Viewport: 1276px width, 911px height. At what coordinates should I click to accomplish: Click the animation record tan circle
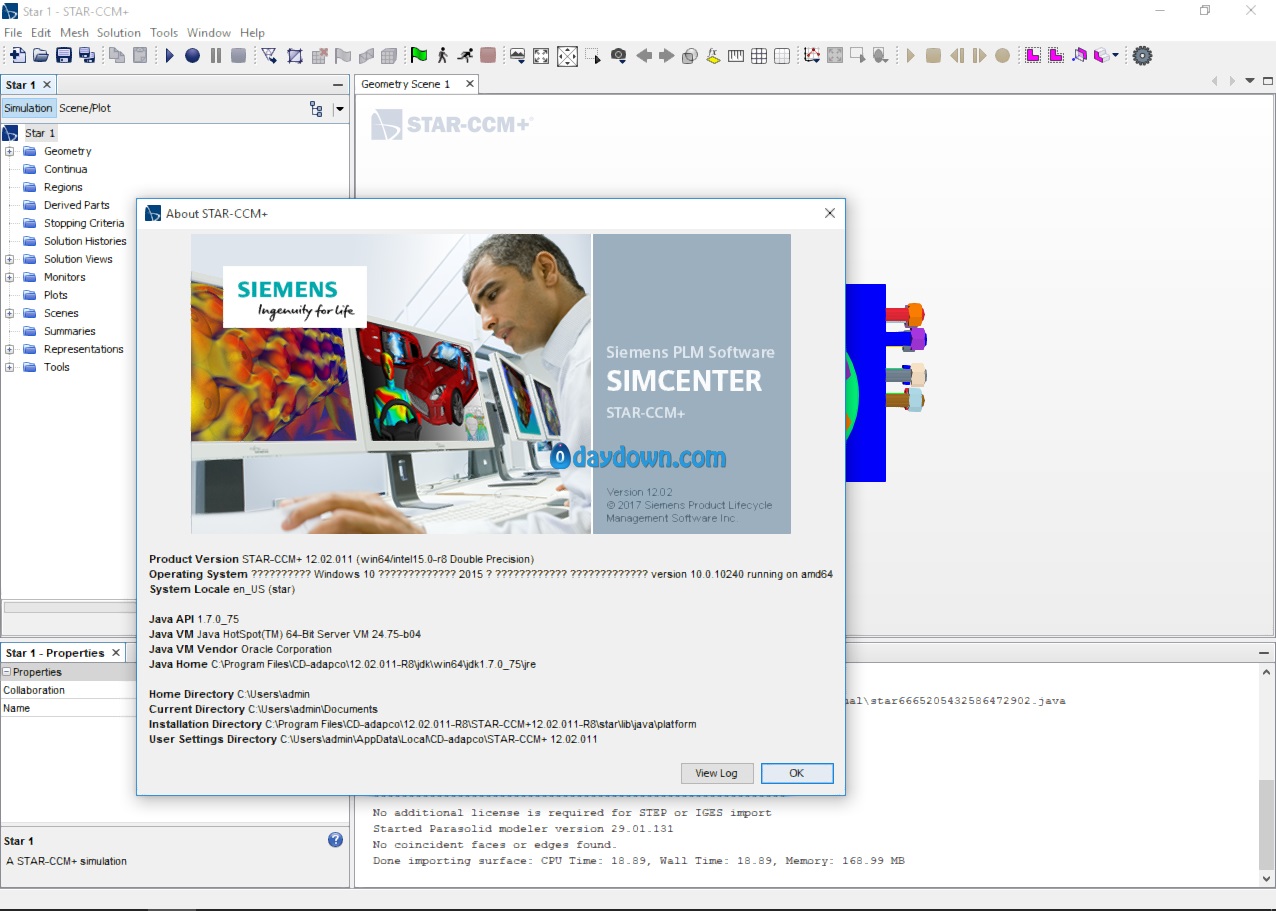tap(1003, 56)
